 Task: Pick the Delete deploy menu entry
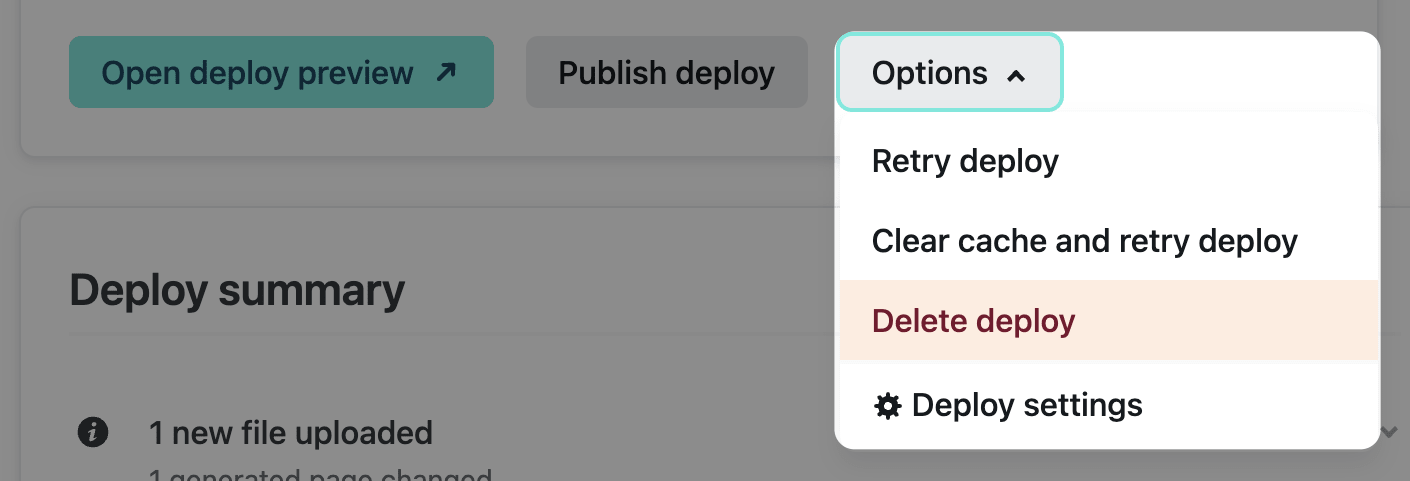coord(973,321)
